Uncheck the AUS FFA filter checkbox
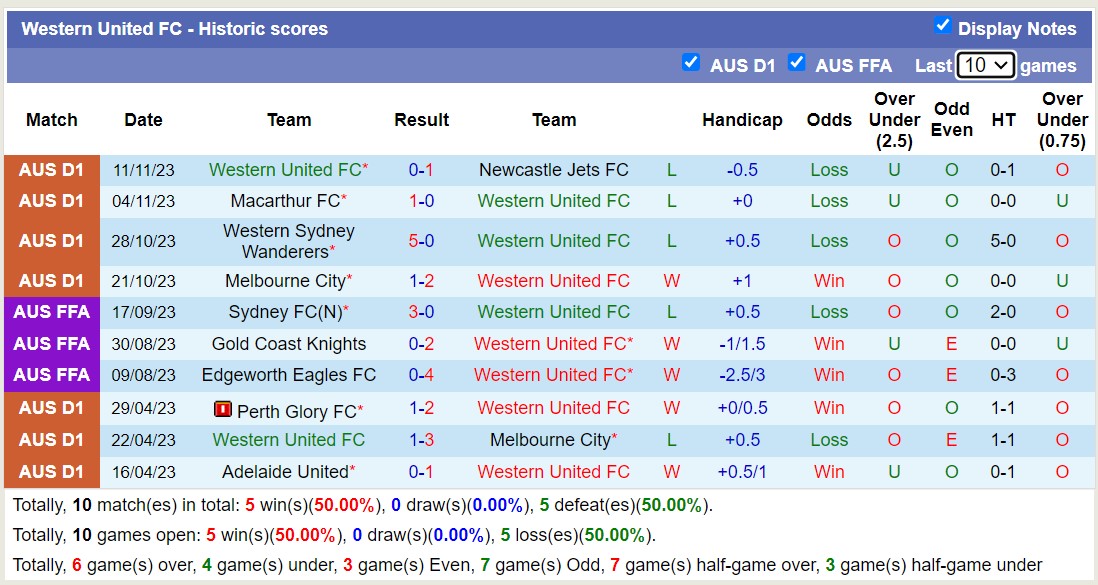The width and height of the screenshot is (1098, 585). click(x=797, y=62)
